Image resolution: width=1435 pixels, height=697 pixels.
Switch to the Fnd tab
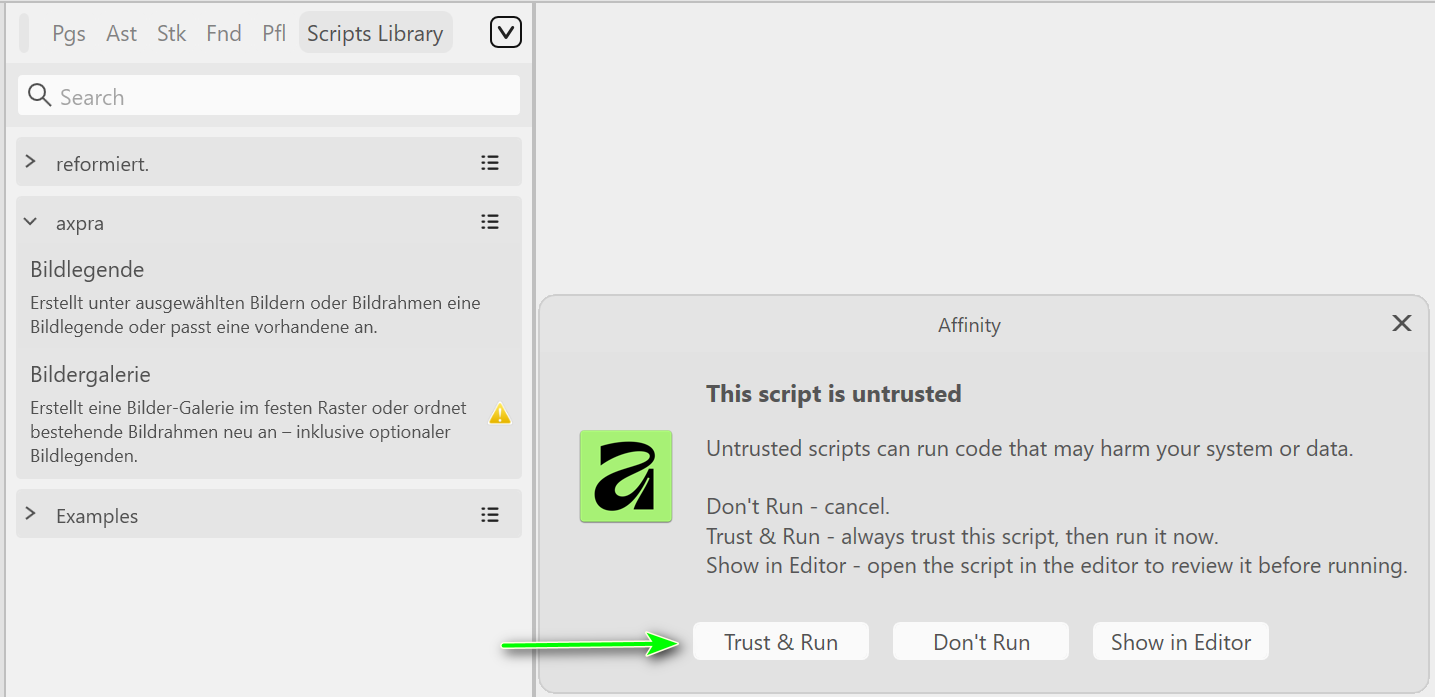224,33
